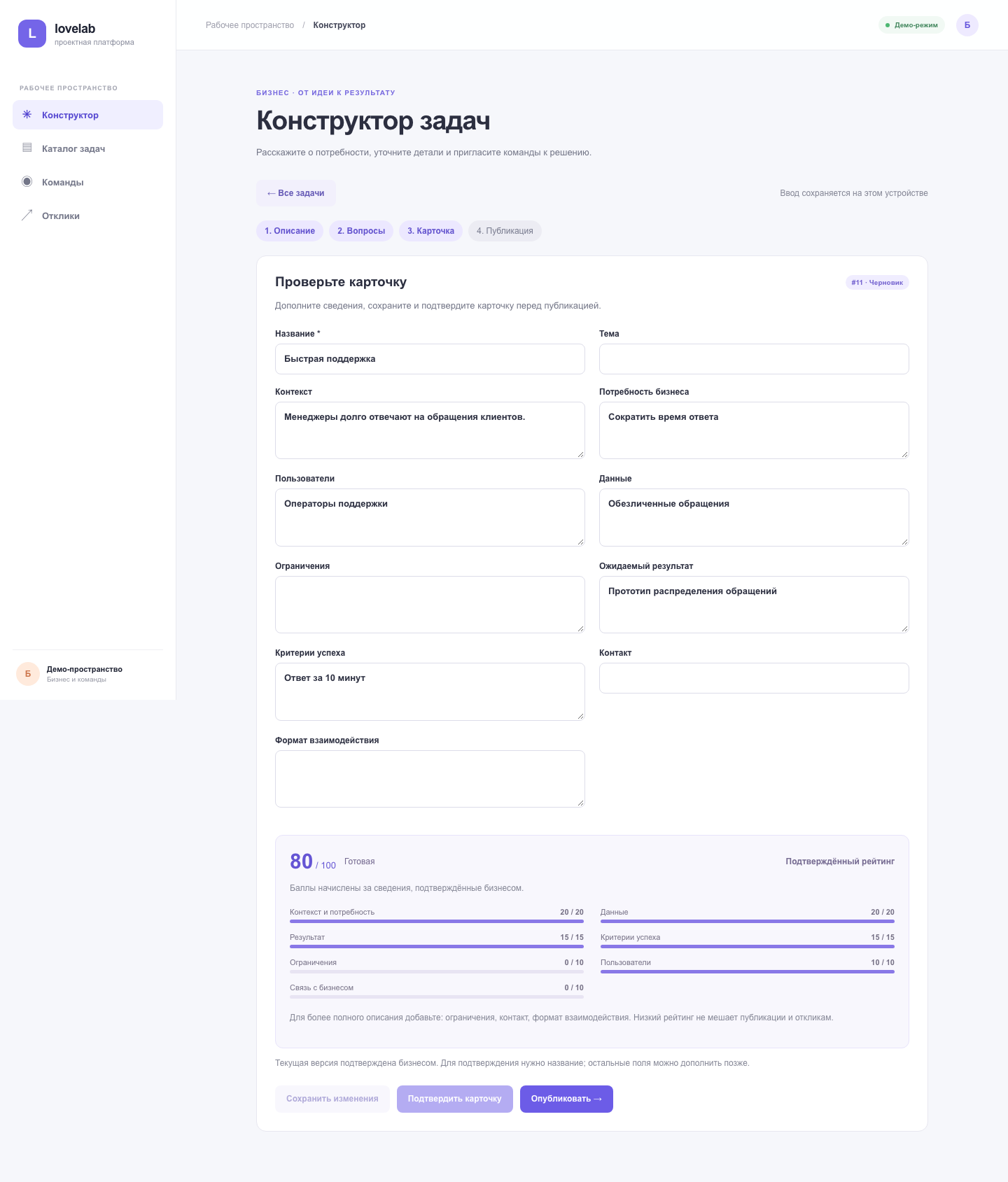Open the user avatar Б in top bar
This screenshot has height=1182, width=1008.
click(967, 25)
